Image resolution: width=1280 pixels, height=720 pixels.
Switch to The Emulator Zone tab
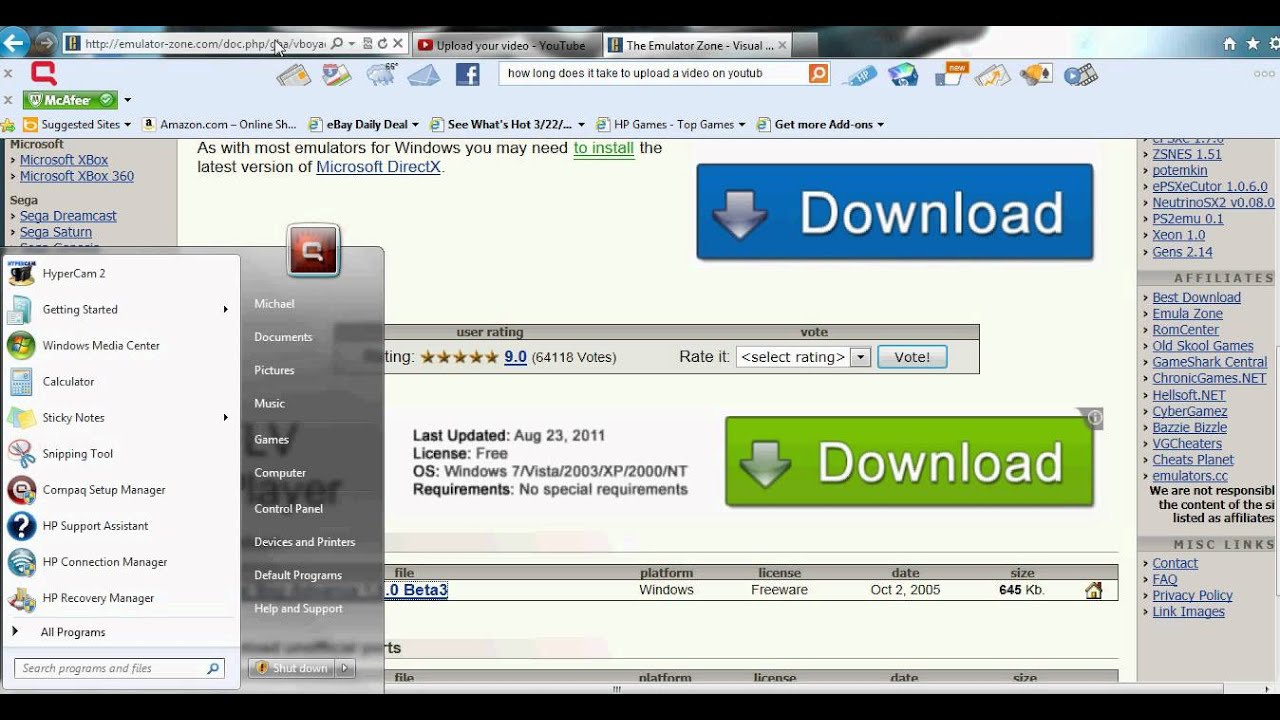click(x=699, y=45)
